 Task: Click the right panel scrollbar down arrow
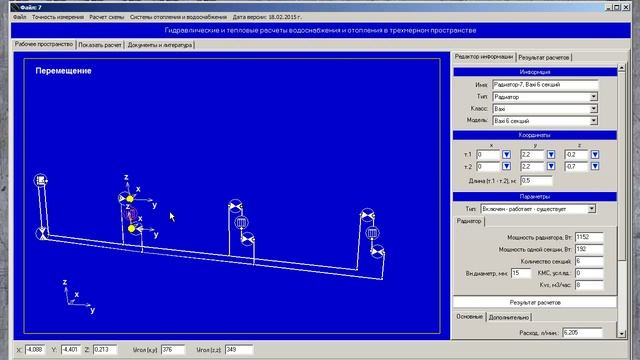[x=621, y=333]
